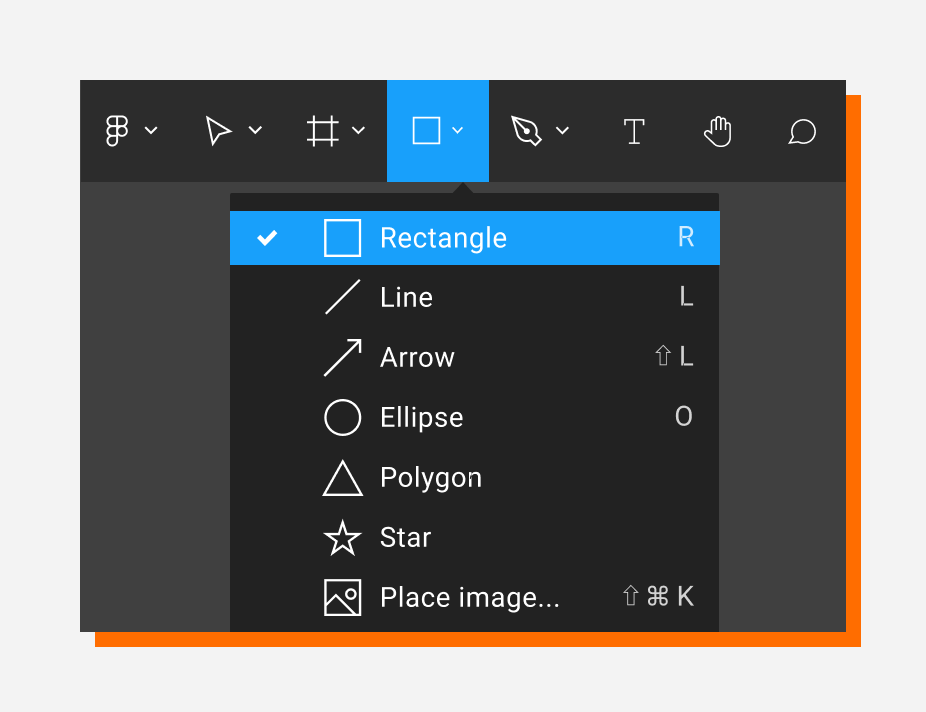Expand the Move tool dropdown chevron

(255, 130)
